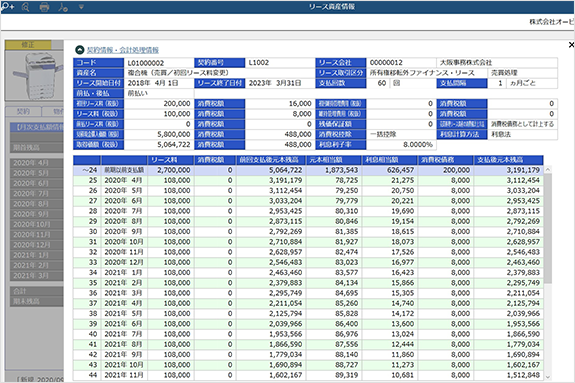Select the ~24 前期以前支払額 summary row

coord(308,170)
